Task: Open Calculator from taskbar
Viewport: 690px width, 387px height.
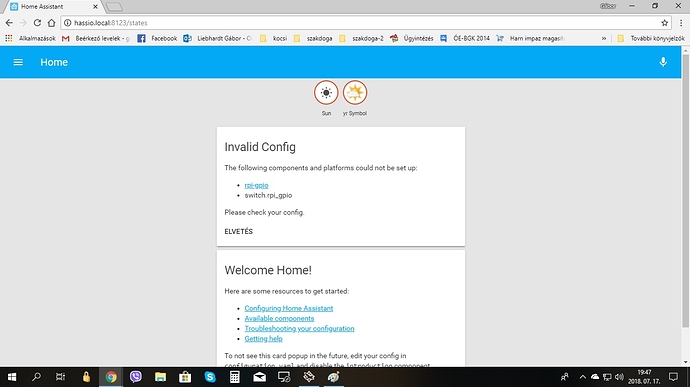Action: tap(235, 377)
